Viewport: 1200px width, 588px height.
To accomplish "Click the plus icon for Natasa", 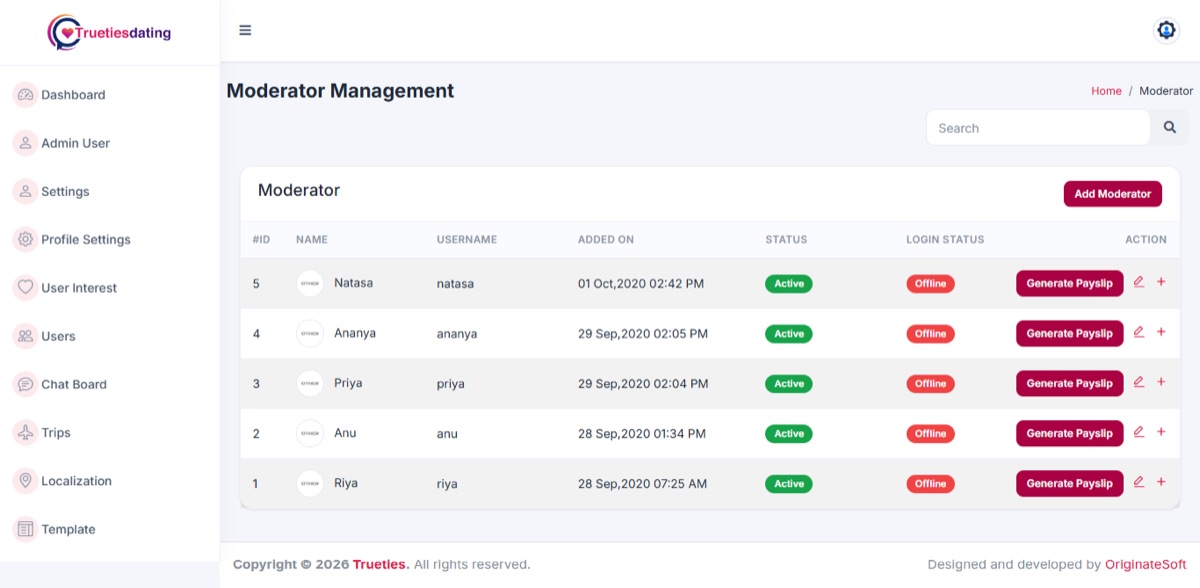I will pyautogui.click(x=1161, y=282).
